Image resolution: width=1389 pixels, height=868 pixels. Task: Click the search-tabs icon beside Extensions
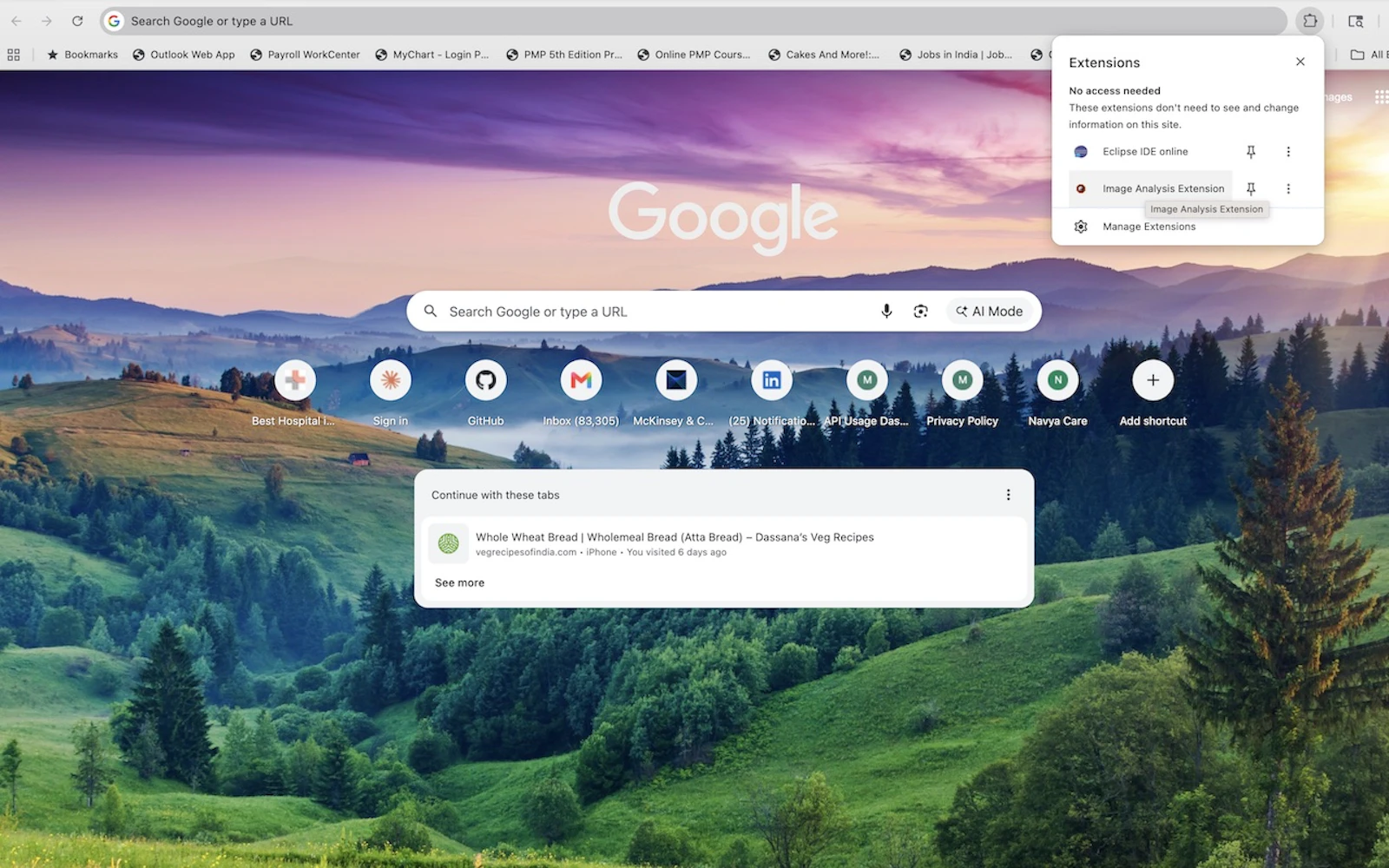[1356, 21]
